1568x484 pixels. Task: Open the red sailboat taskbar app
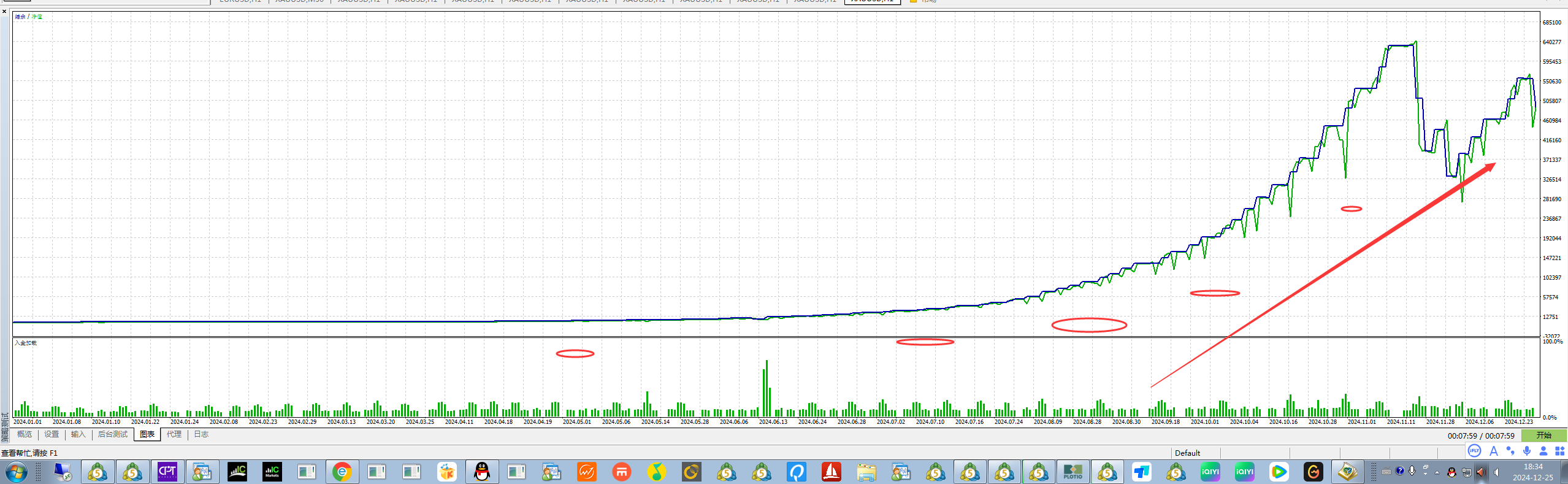pyautogui.click(x=832, y=472)
